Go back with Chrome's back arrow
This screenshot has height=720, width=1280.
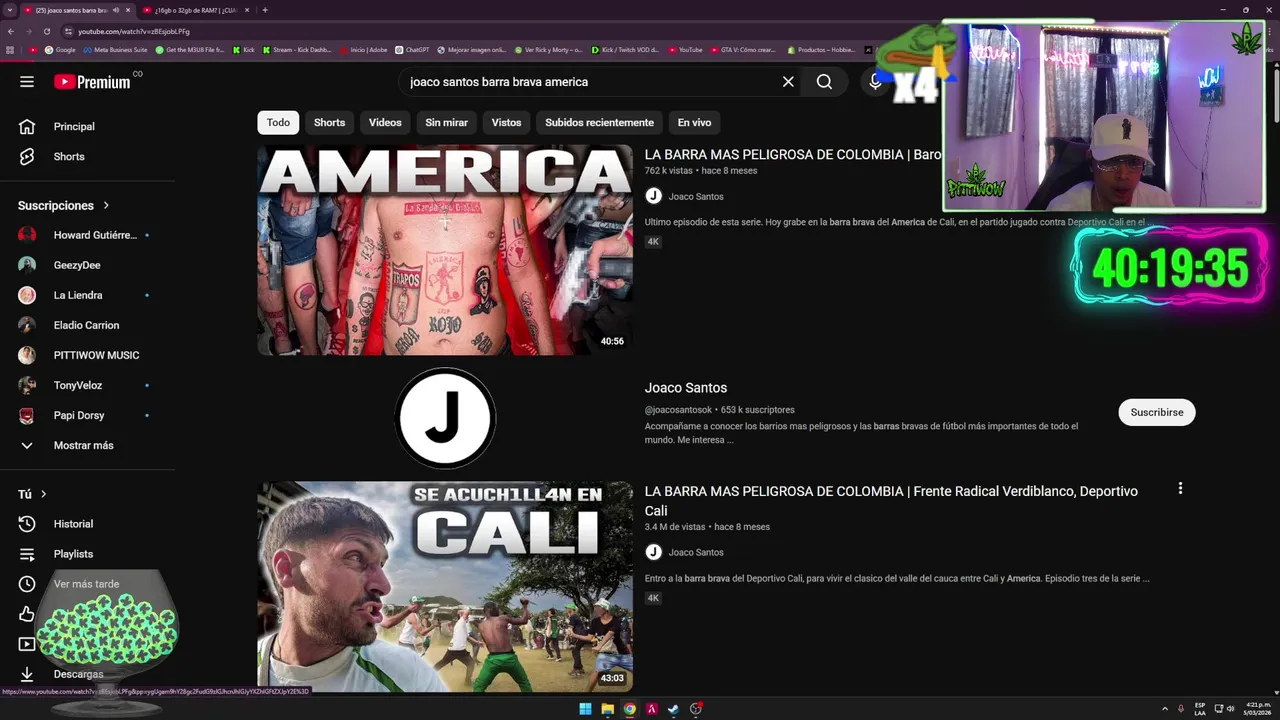(x=10, y=31)
